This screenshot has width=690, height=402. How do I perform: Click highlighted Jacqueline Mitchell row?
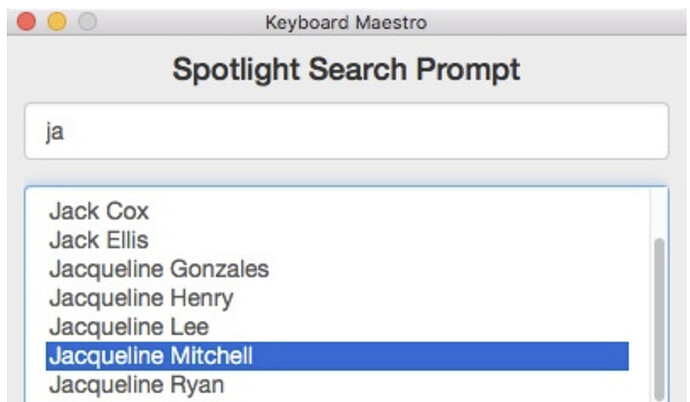[337, 356]
